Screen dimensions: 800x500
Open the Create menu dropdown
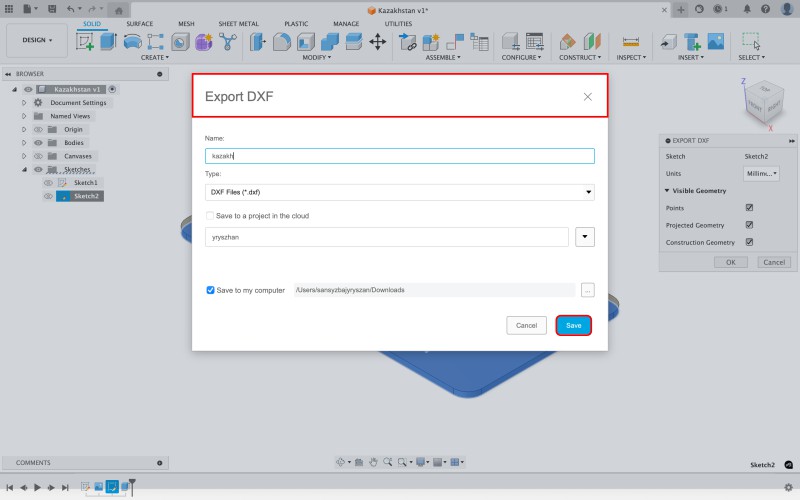(x=155, y=58)
